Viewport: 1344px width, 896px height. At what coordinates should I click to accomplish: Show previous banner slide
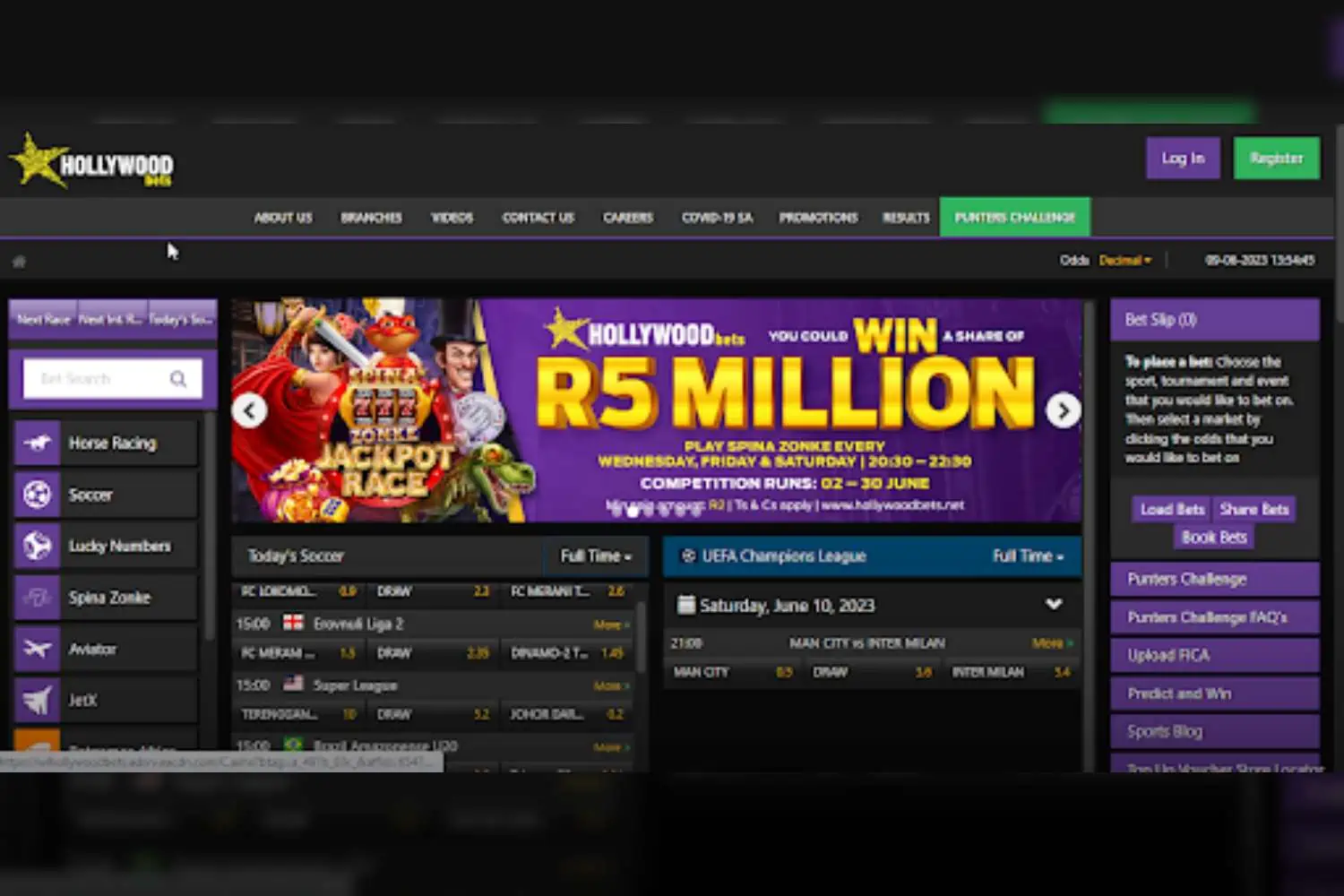(250, 410)
